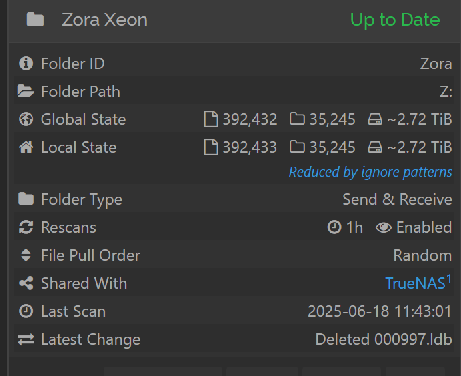Click the watcher Enabled eye icon
Viewport: 461px width, 376px height.
point(384,228)
